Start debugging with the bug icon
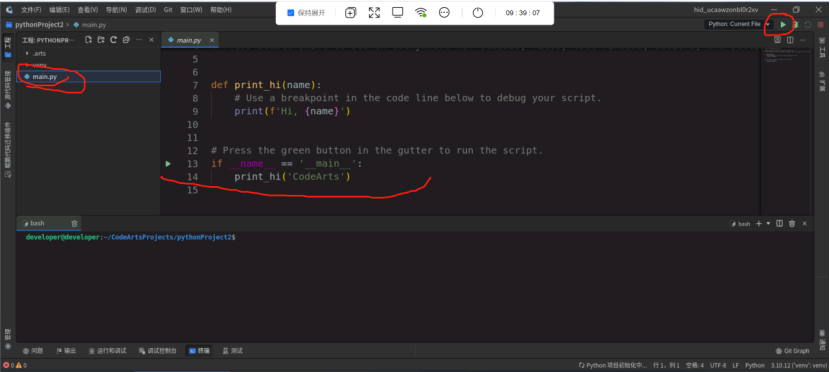The image size is (830, 372). coord(796,24)
